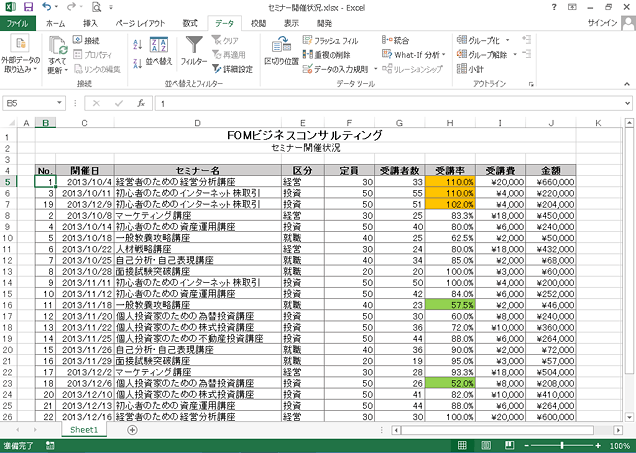Expand the formula bar chevron
The width and height of the screenshot is (636, 453).
627,103
